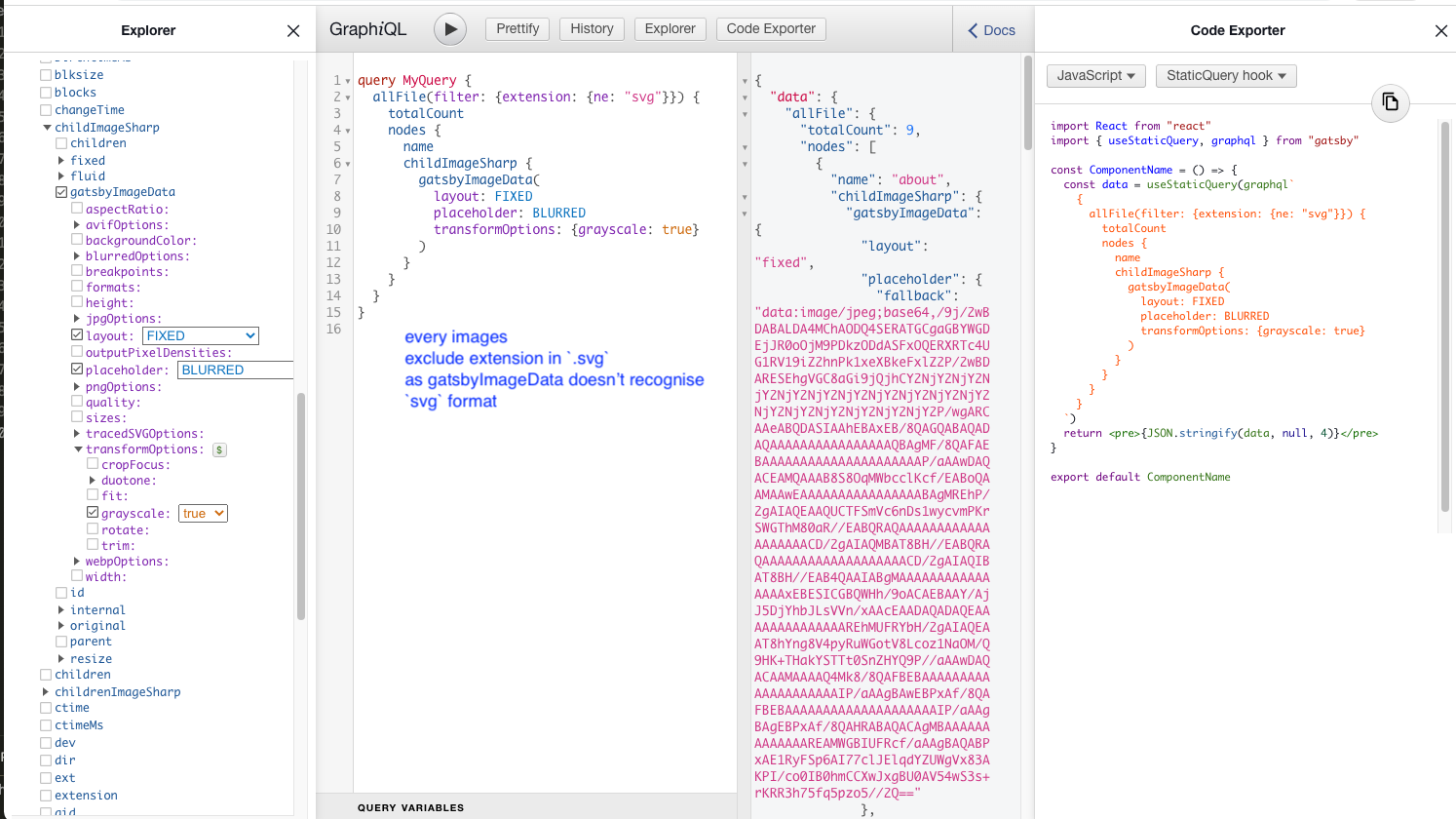1456x819 pixels.
Task: Open the query History
Action: click(592, 29)
